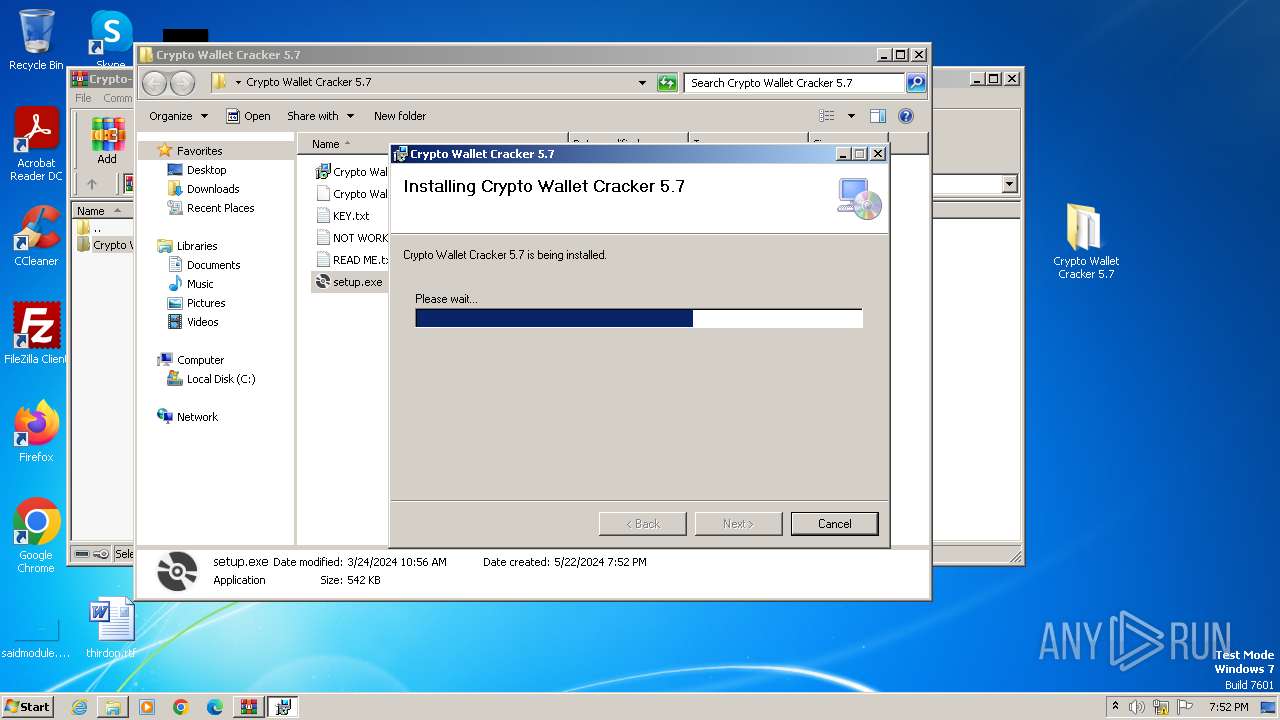
Task: Open the Share with dropdown
Action: (x=320, y=116)
